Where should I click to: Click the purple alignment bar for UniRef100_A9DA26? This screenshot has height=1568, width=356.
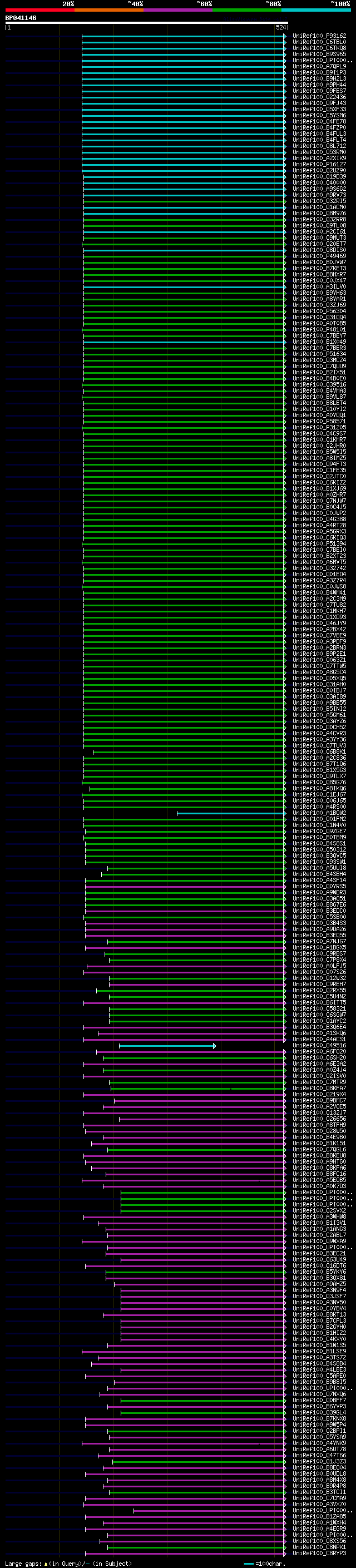tap(186, 929)
